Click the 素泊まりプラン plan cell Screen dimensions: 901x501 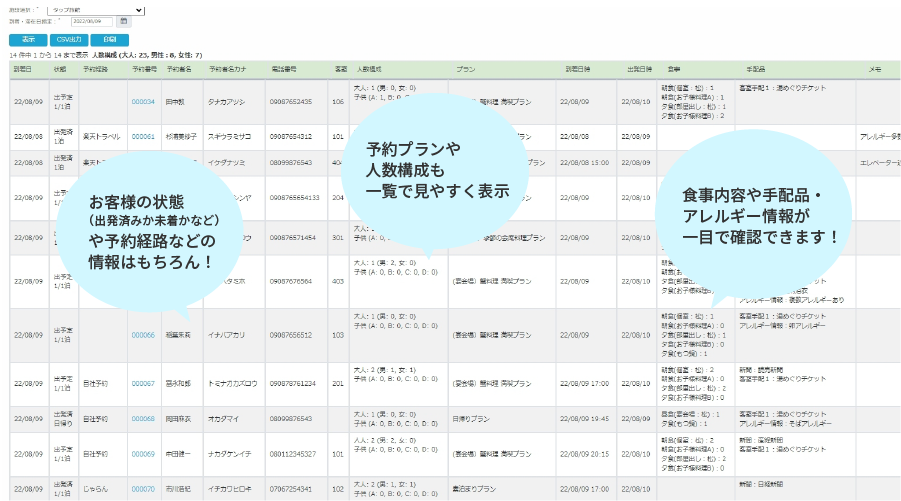pos(473,489)
